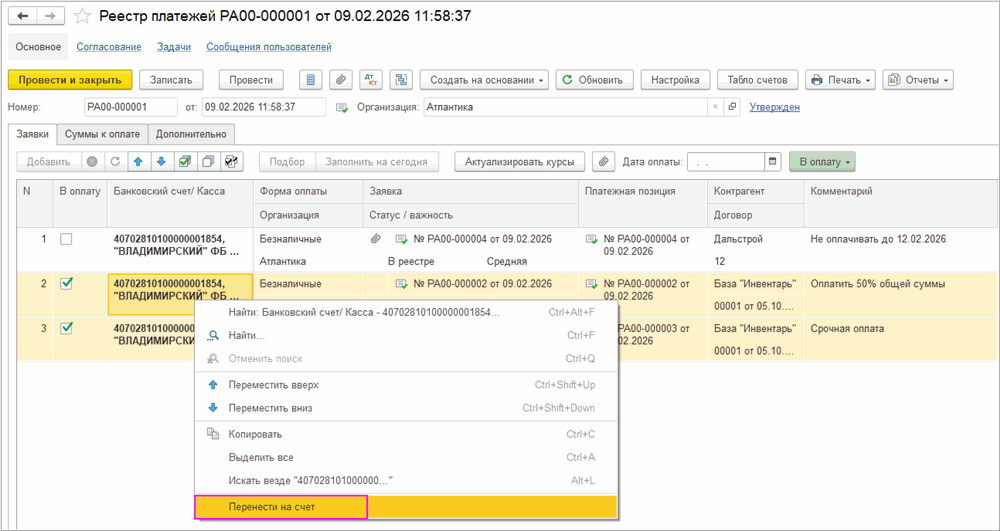Uncheck the В оплату box for row 3
The image size is (1000, 531).
pyautogui.click(x=66, y=328)
